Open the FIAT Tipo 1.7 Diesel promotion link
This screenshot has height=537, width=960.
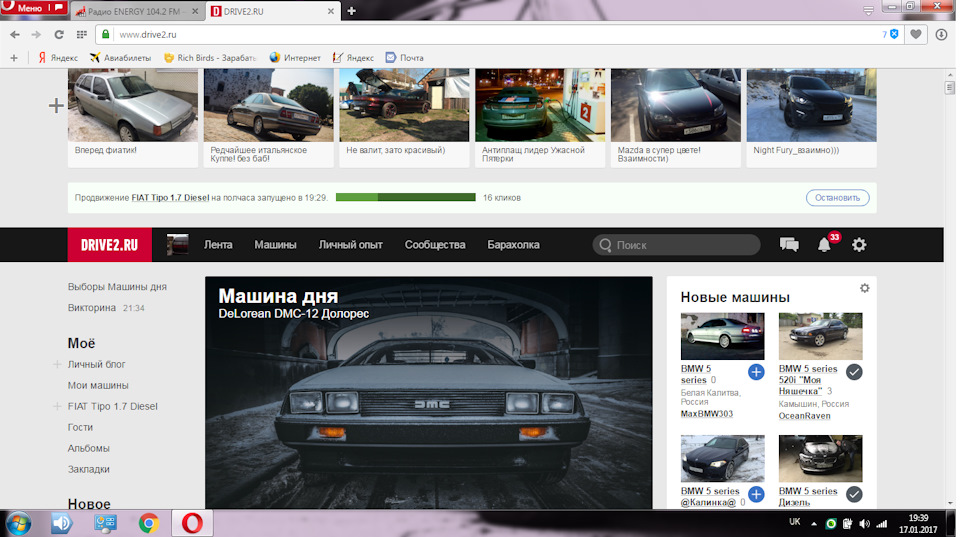(x=170, y=198)
